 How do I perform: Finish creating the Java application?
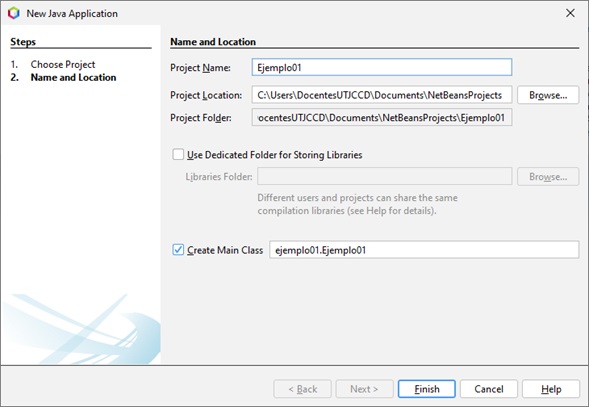click(427, 389)
